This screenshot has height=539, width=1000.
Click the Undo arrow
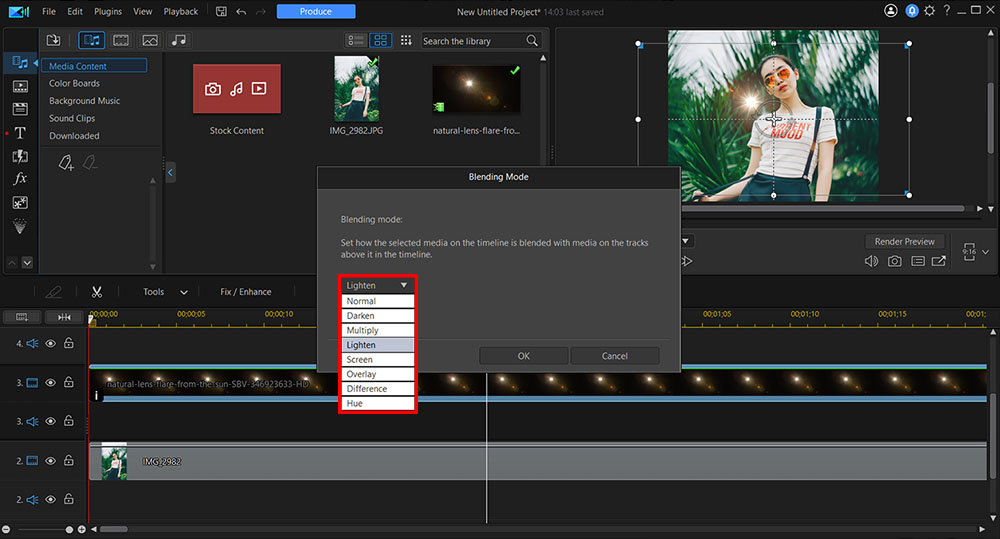coord(241,12)
